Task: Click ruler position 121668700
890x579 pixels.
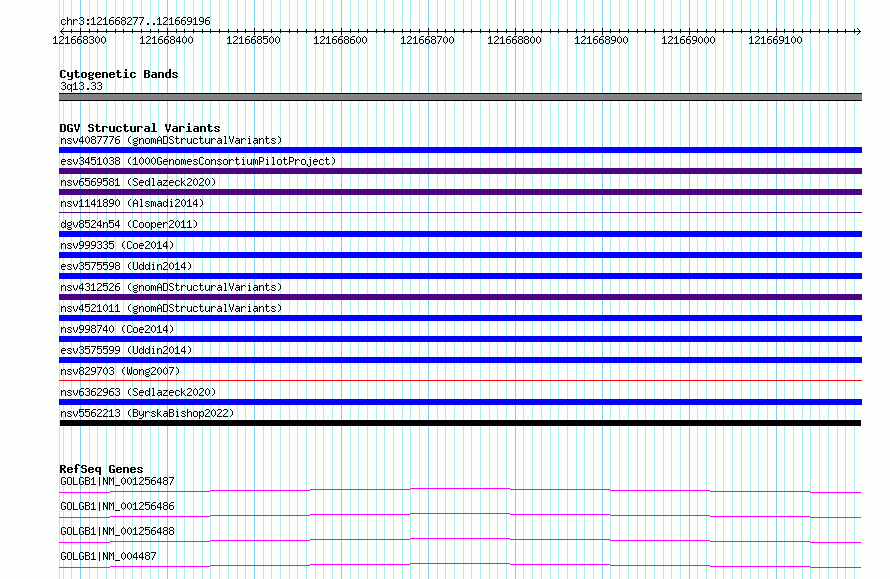Action: tap(427, 40)
